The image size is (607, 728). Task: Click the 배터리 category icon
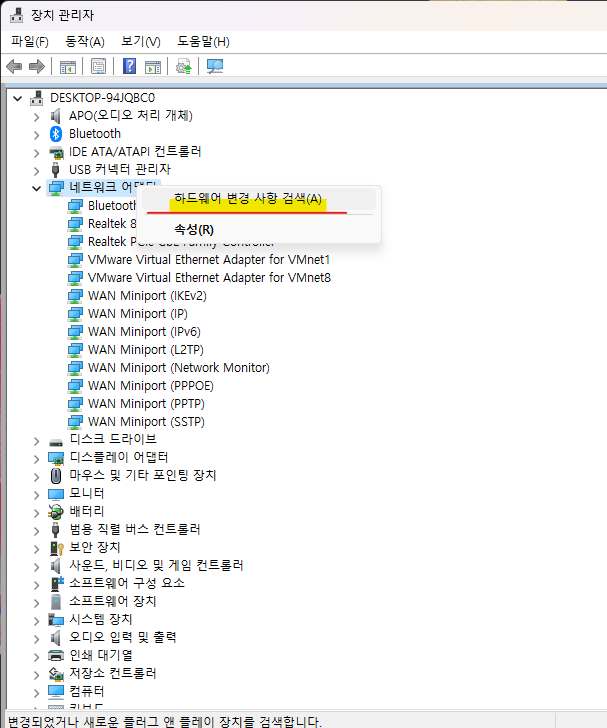pyautogui.click(x=56, y=512)
